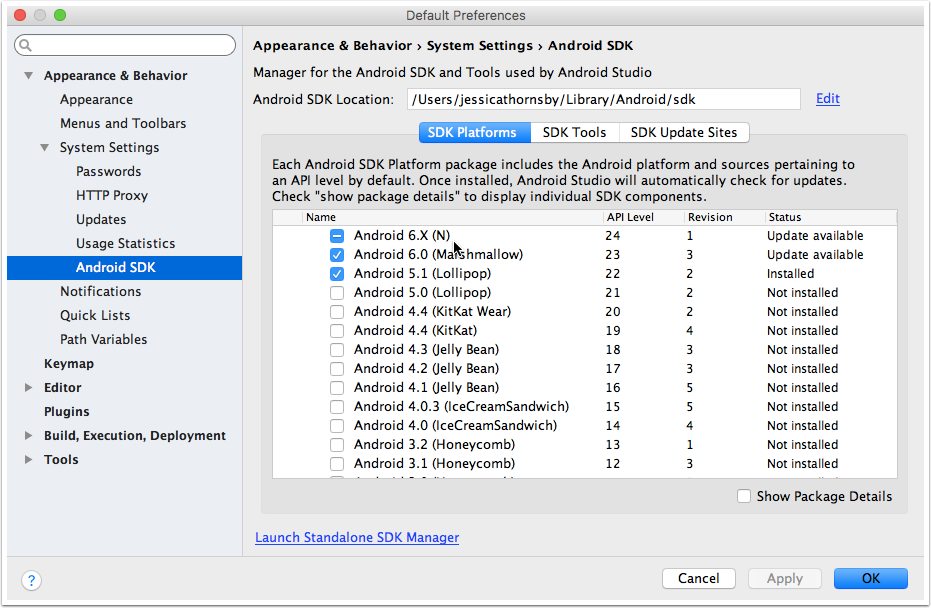Open the Plugins settings page

(66, 411)
